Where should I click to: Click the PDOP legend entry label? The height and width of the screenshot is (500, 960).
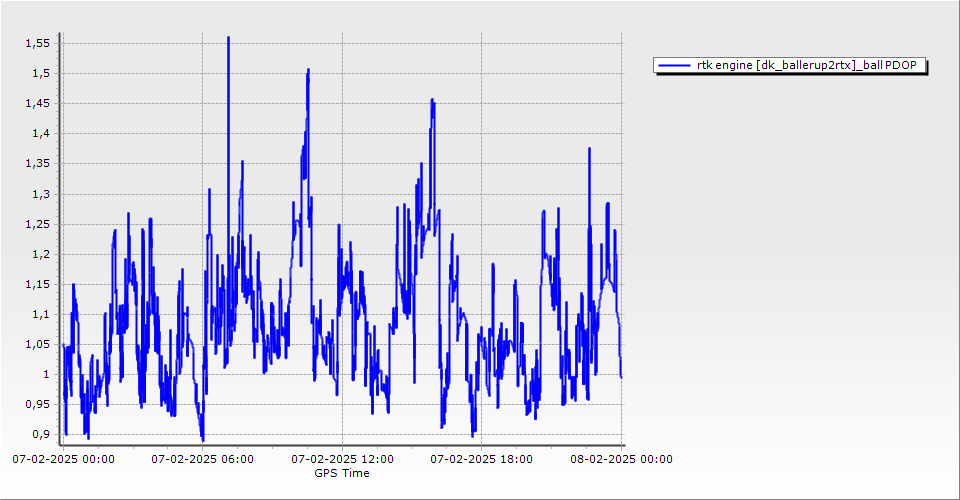coord(806,65)
